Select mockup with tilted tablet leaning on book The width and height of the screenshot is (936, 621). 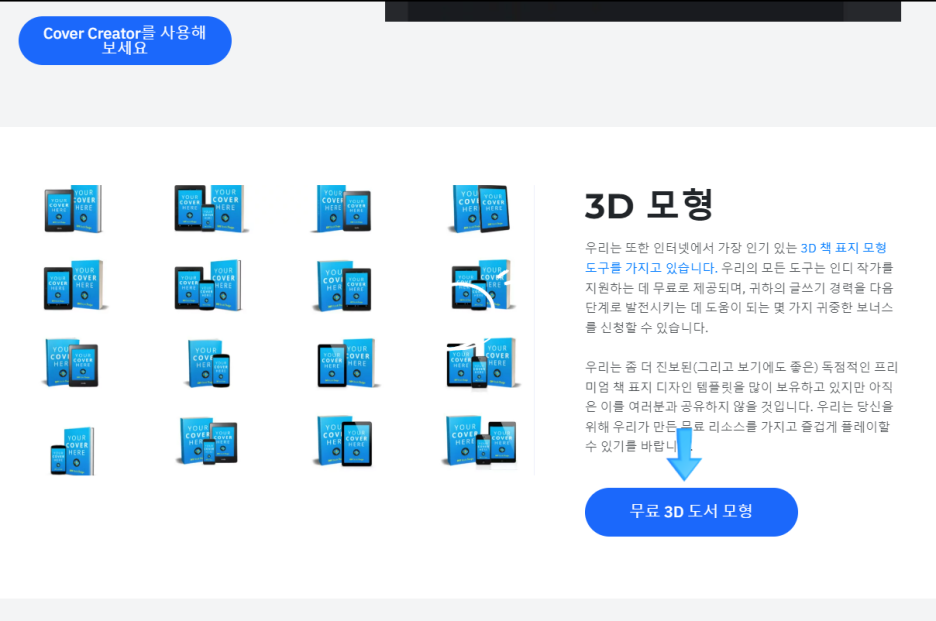coord(481,208)
